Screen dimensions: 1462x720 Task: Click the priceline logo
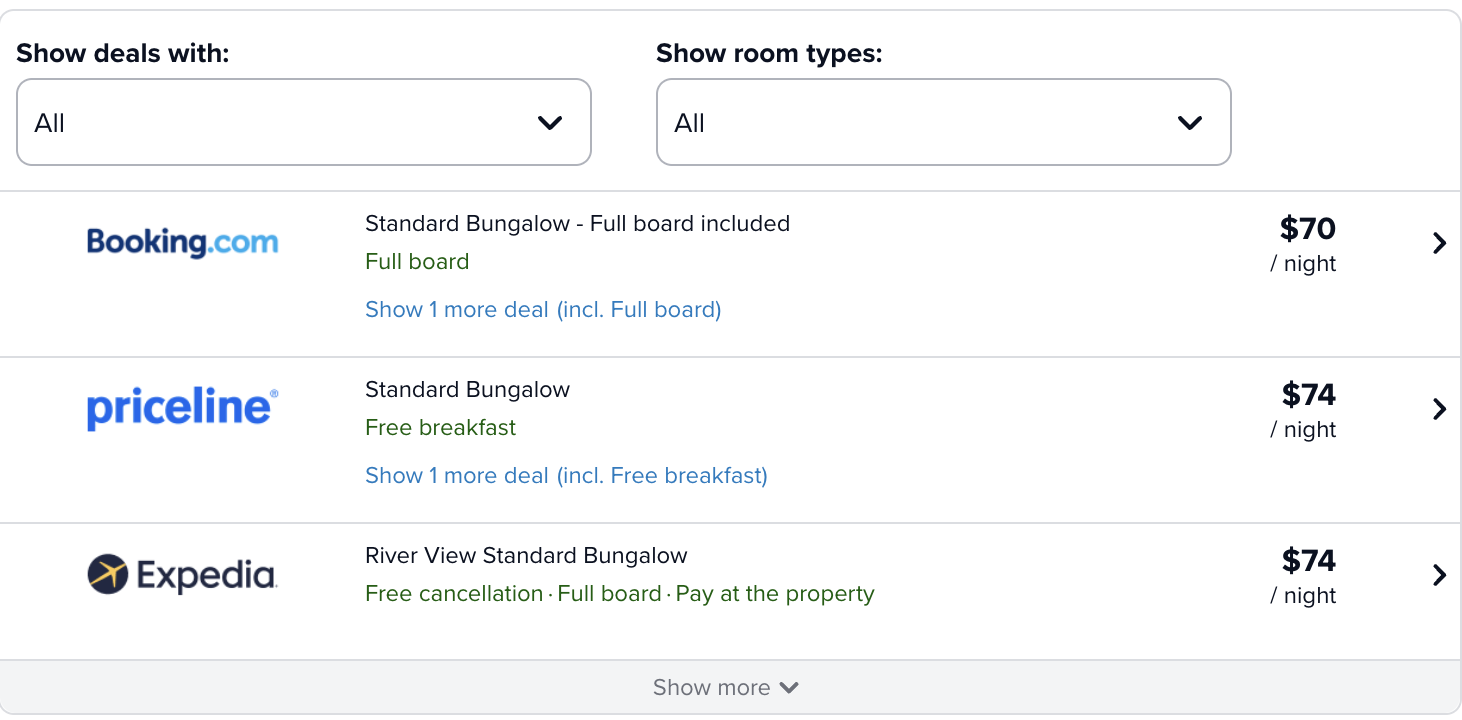click(x=182, y=408)
